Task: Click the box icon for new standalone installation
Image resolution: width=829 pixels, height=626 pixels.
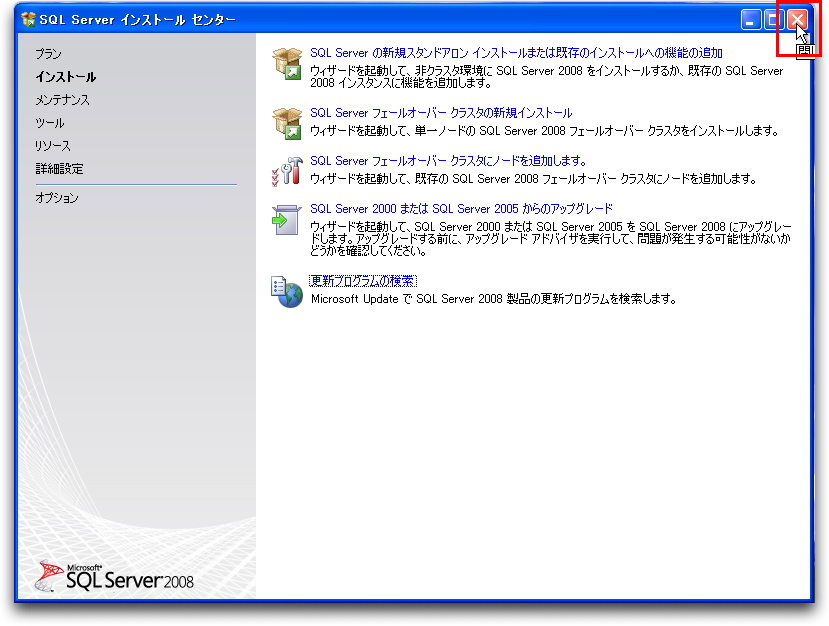Action: (287, 61)
